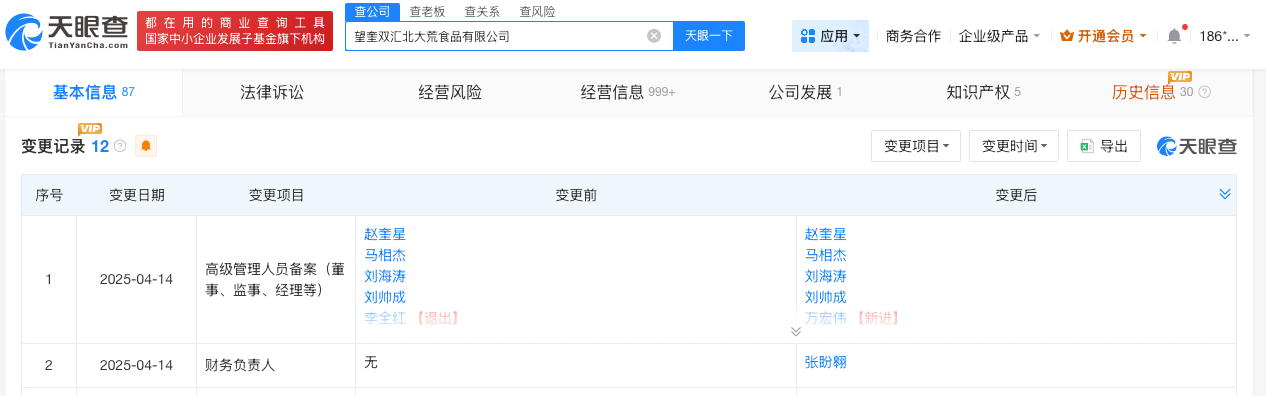The width and height of the screenshot is (1266, 396).
Task: Open 刘海涛 in the 变更后 column
Action: click(825, 276)
